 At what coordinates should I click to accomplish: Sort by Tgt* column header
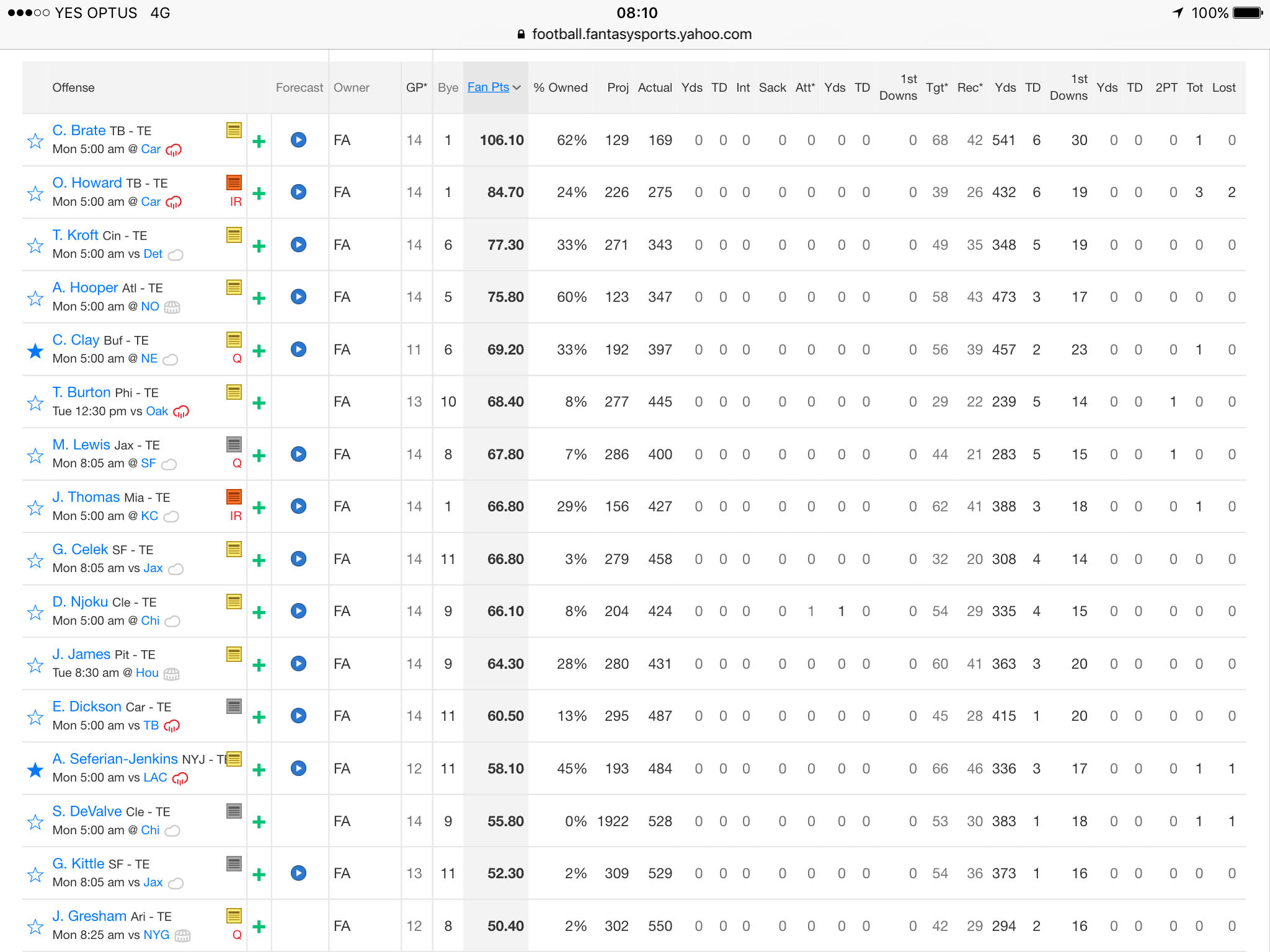937,87
